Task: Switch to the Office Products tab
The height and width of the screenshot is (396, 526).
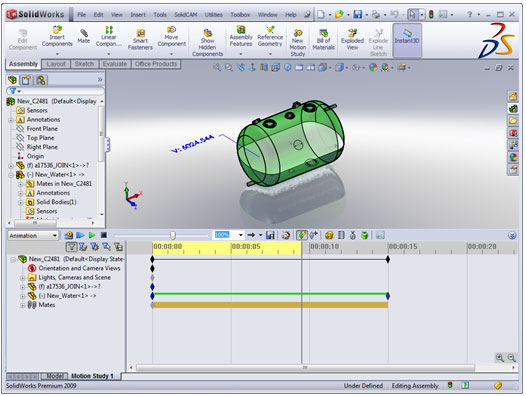Action: point(156,64)
